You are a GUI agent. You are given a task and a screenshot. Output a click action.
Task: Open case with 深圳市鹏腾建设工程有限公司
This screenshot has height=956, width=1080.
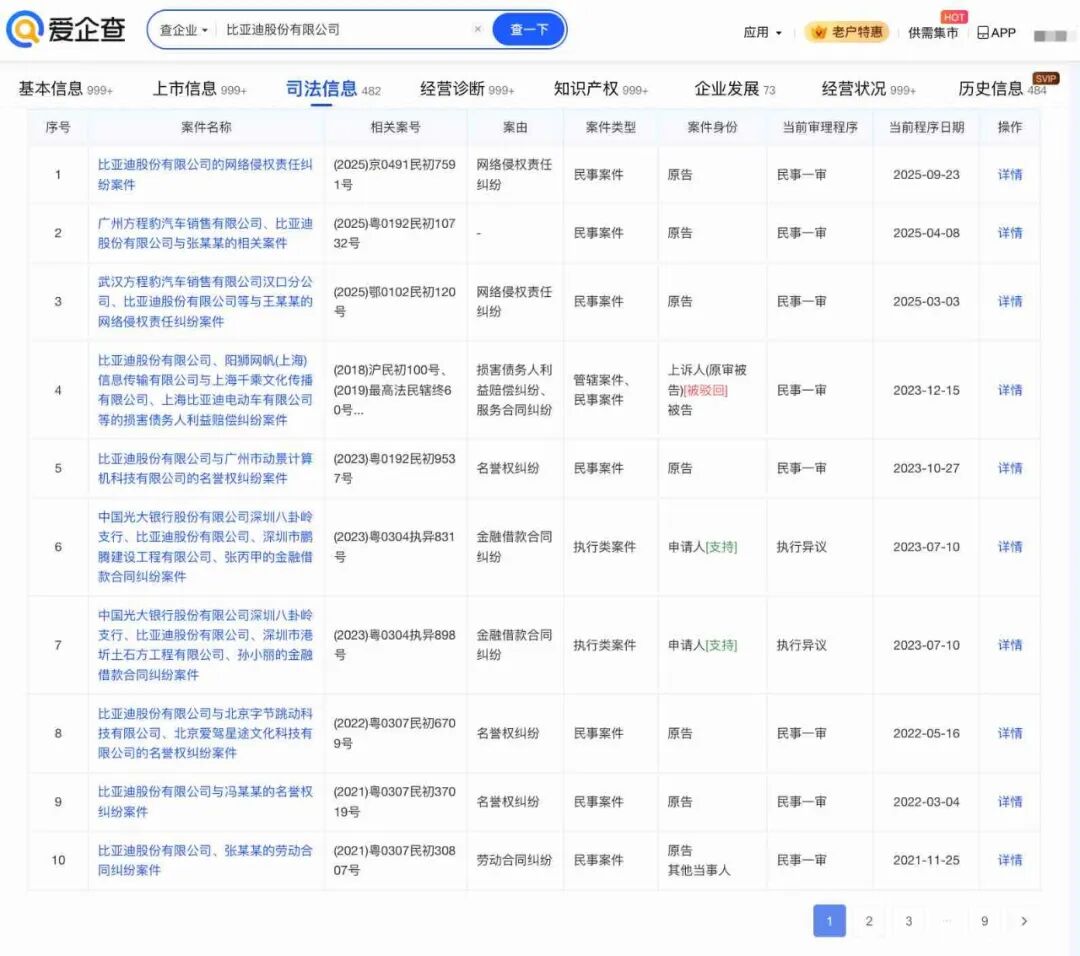coord(205,546)
